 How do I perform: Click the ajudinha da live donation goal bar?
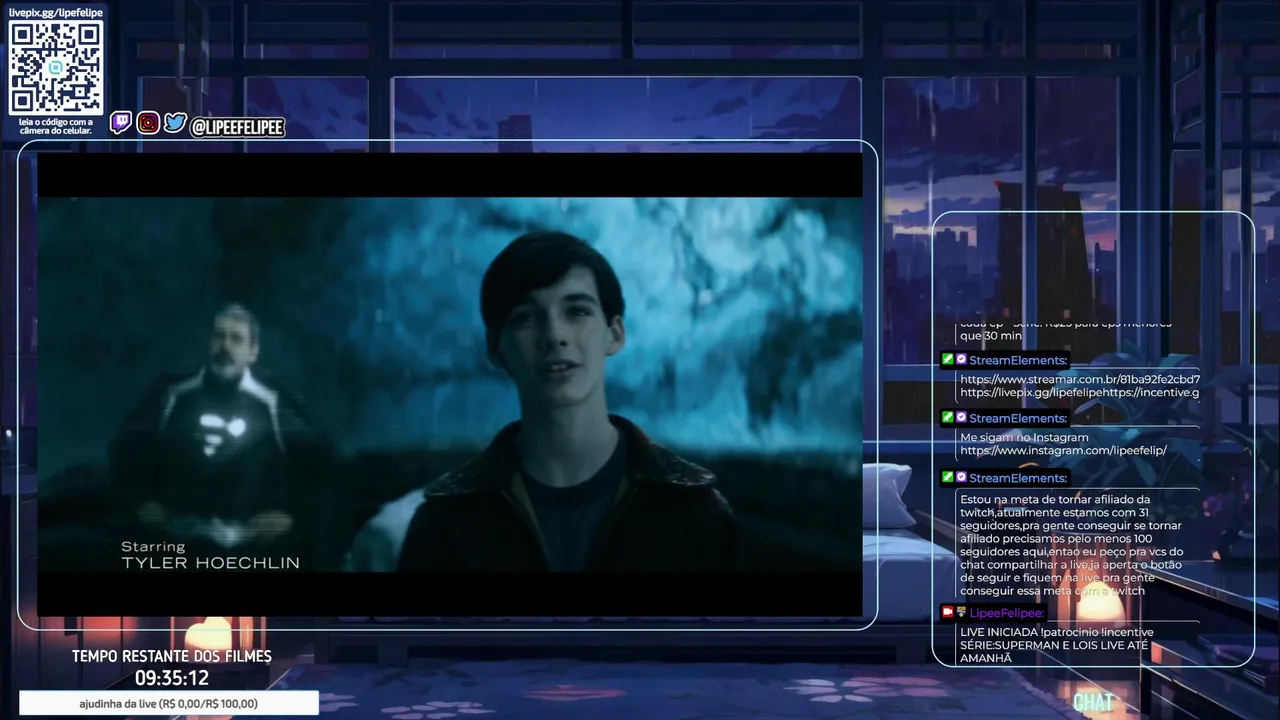coord(169,703)
